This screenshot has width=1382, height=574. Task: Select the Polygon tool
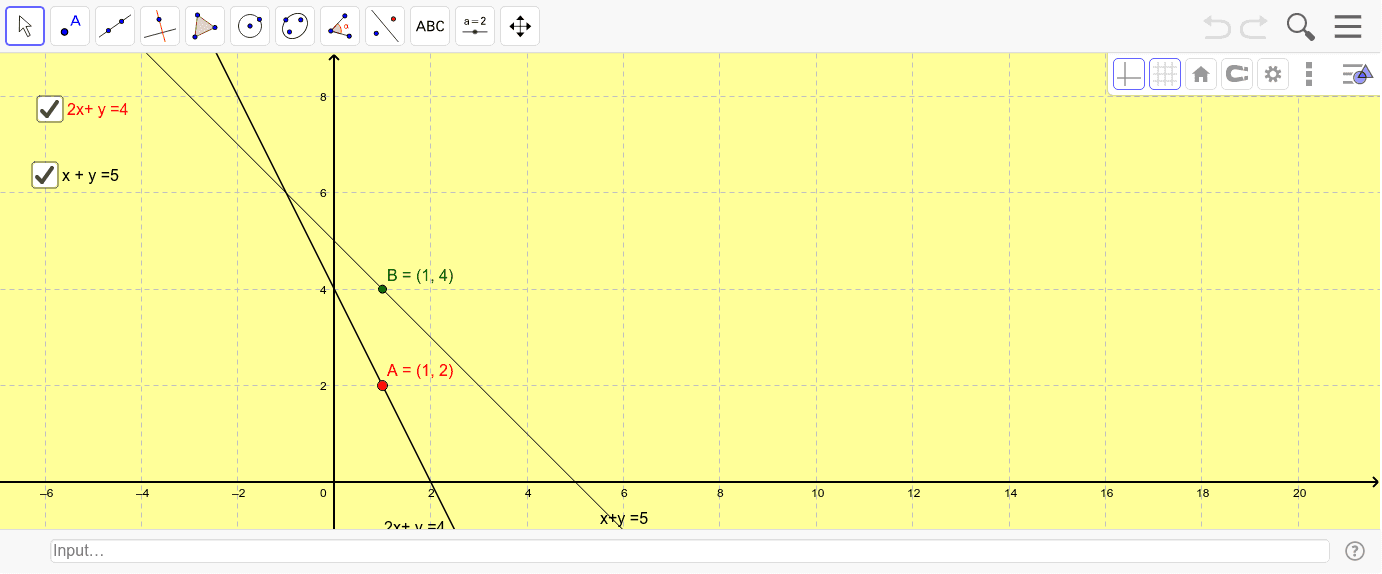[205, 26]
